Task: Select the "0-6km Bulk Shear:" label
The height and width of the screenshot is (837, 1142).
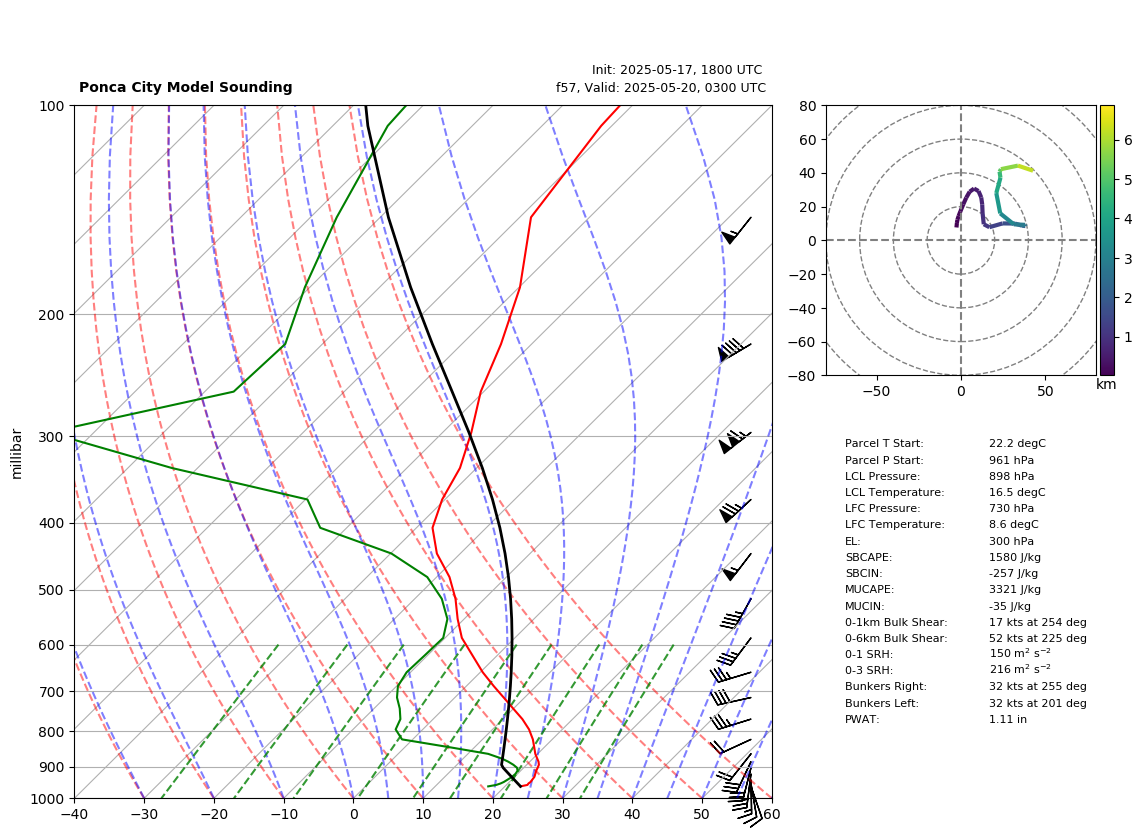Action: (896, 638)
